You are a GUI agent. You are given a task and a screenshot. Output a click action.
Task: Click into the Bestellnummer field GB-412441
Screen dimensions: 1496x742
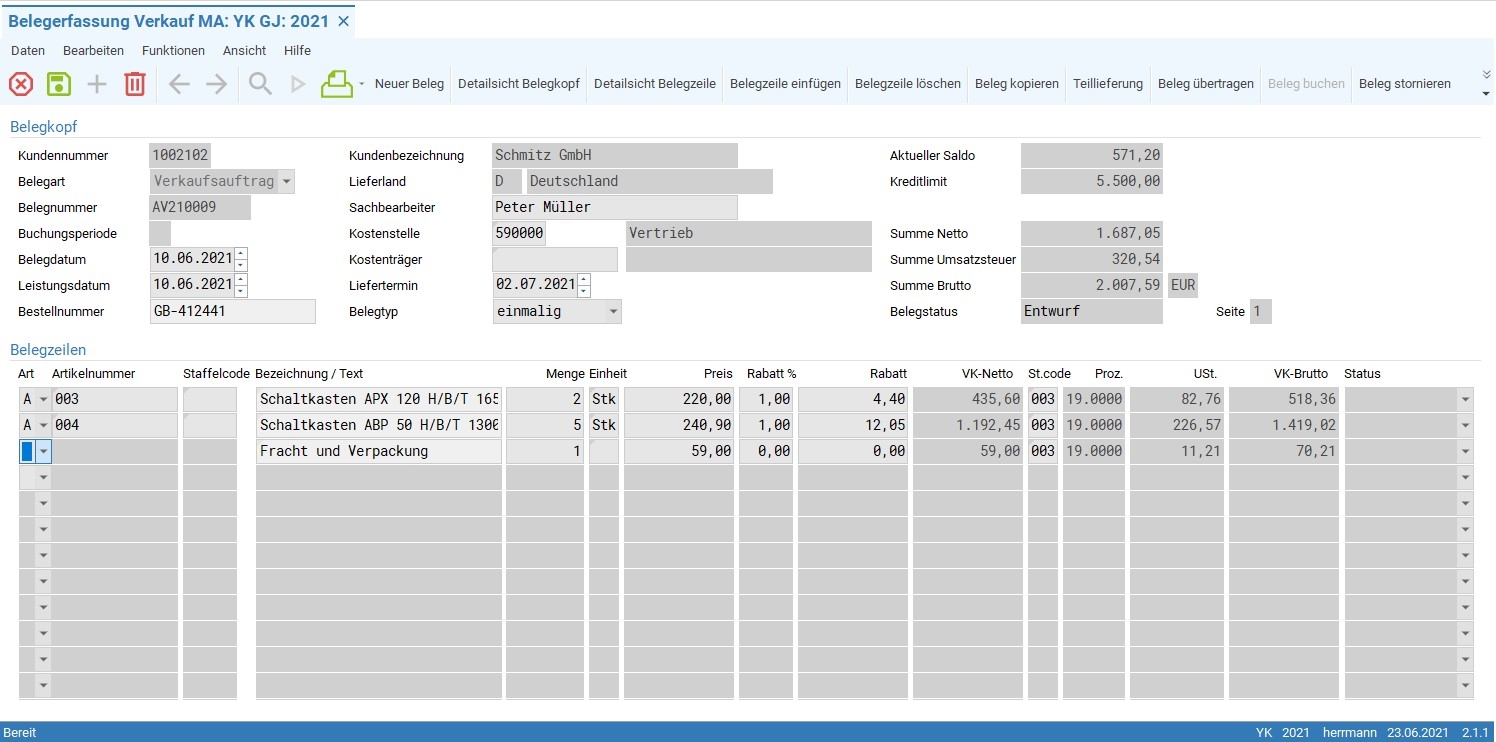(x=232, y=312)
